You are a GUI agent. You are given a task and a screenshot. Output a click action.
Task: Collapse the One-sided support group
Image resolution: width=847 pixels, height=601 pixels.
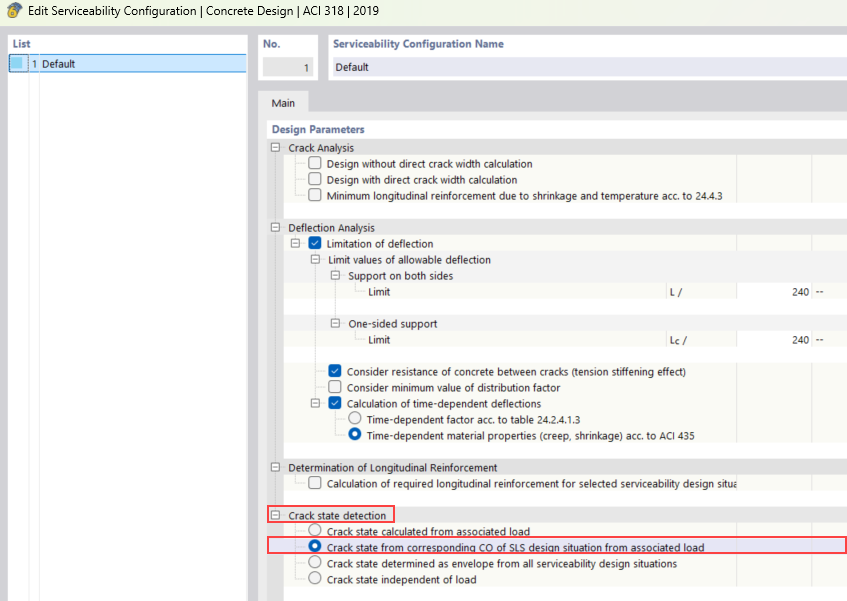tap(335, 323)
